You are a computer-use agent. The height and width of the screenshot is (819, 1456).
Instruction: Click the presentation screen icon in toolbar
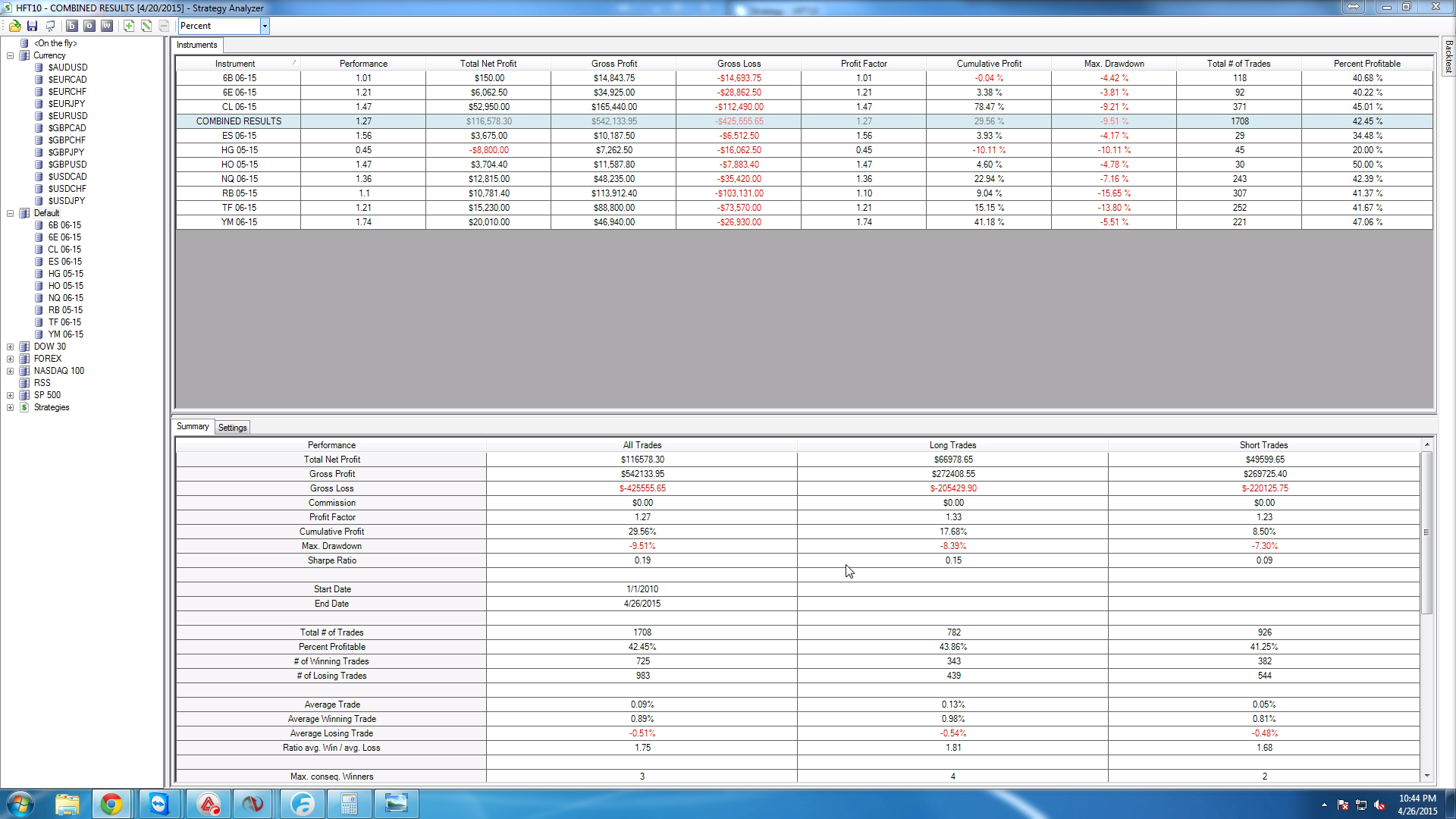[x=50, y=26]
